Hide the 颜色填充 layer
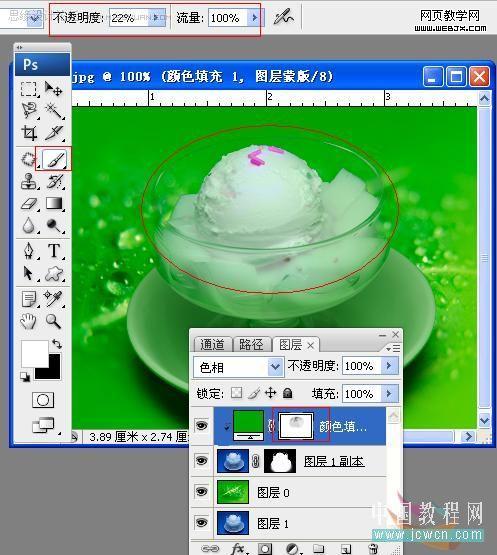497x555 pixels. [x=202, y=425]
